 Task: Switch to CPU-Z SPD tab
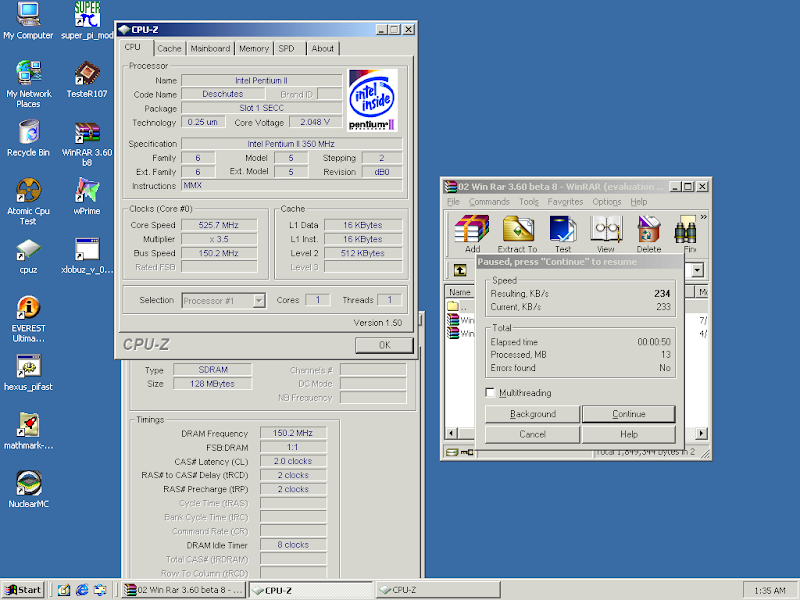287,48
